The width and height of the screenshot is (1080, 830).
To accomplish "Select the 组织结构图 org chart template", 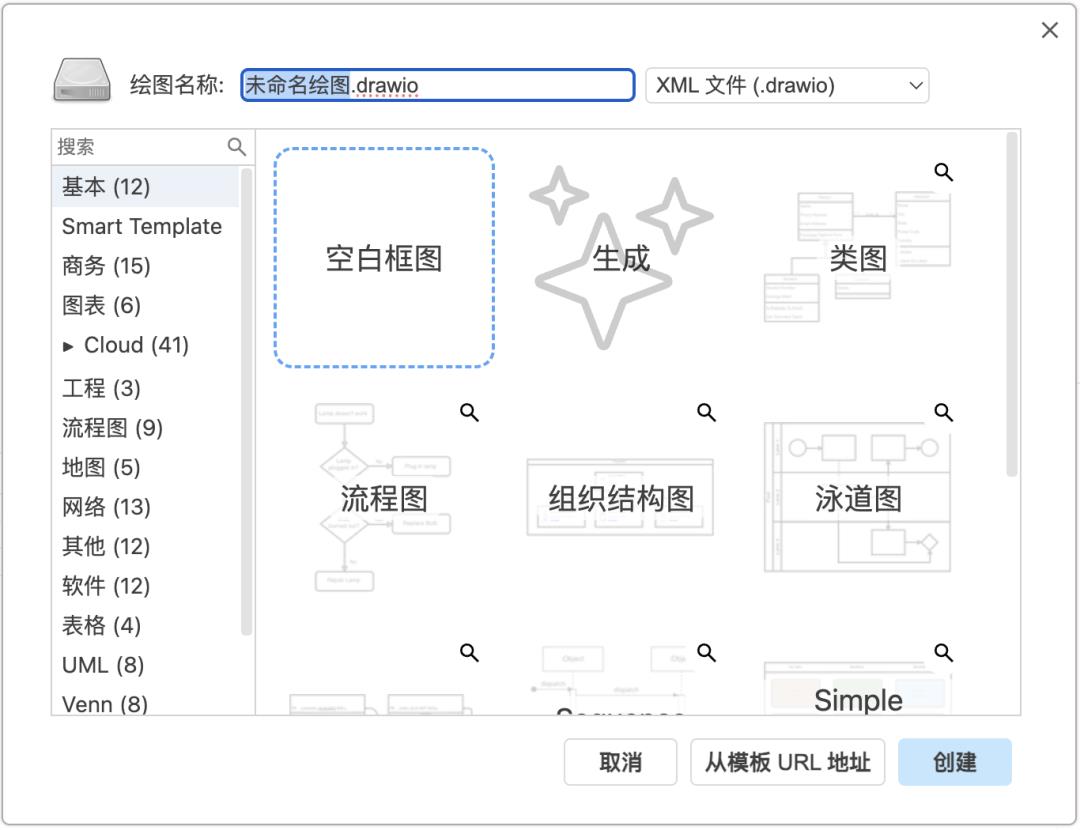I will click(621, 498).
